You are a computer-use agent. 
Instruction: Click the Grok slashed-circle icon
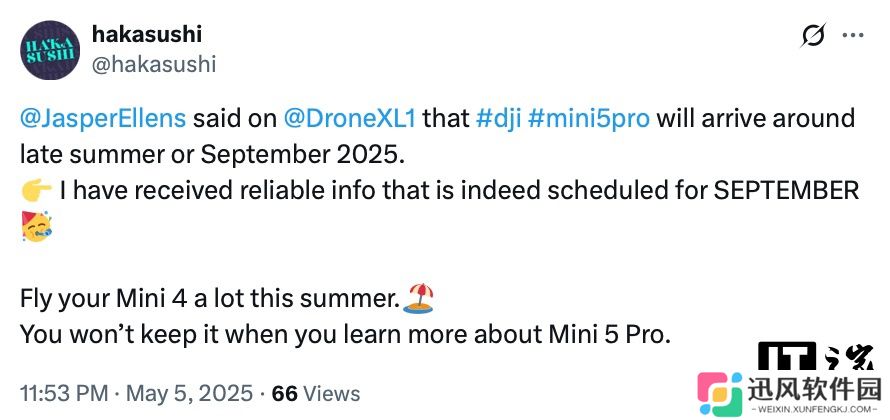(x=813, y=36)
